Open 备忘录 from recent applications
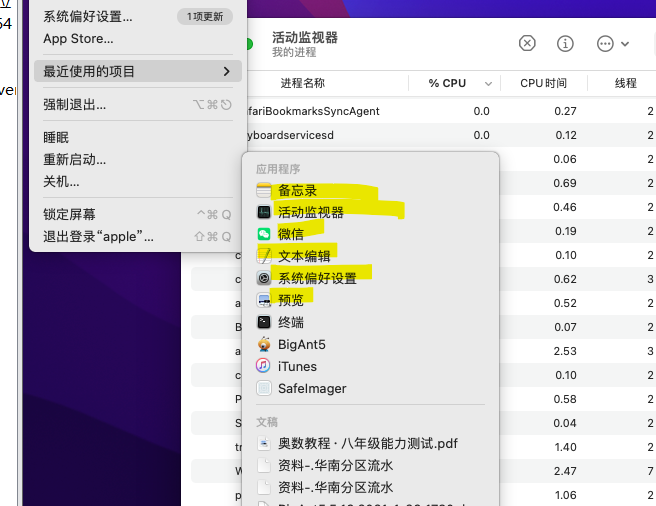656x506 pixels. click(370, 190)
